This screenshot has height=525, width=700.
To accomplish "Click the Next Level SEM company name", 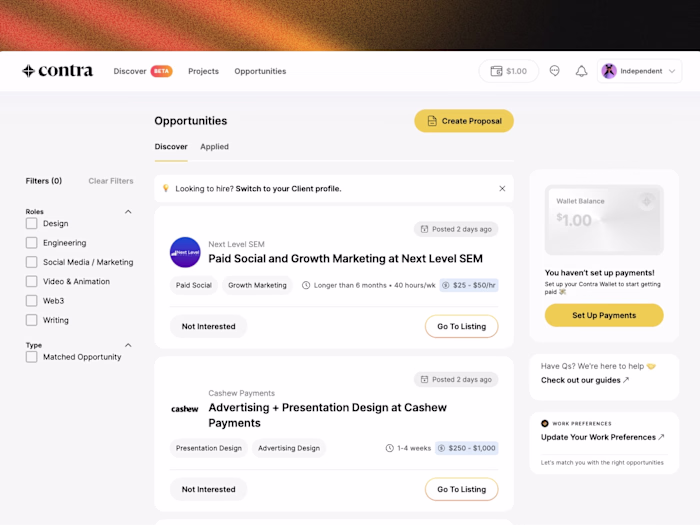I will [x=237, y=244].
